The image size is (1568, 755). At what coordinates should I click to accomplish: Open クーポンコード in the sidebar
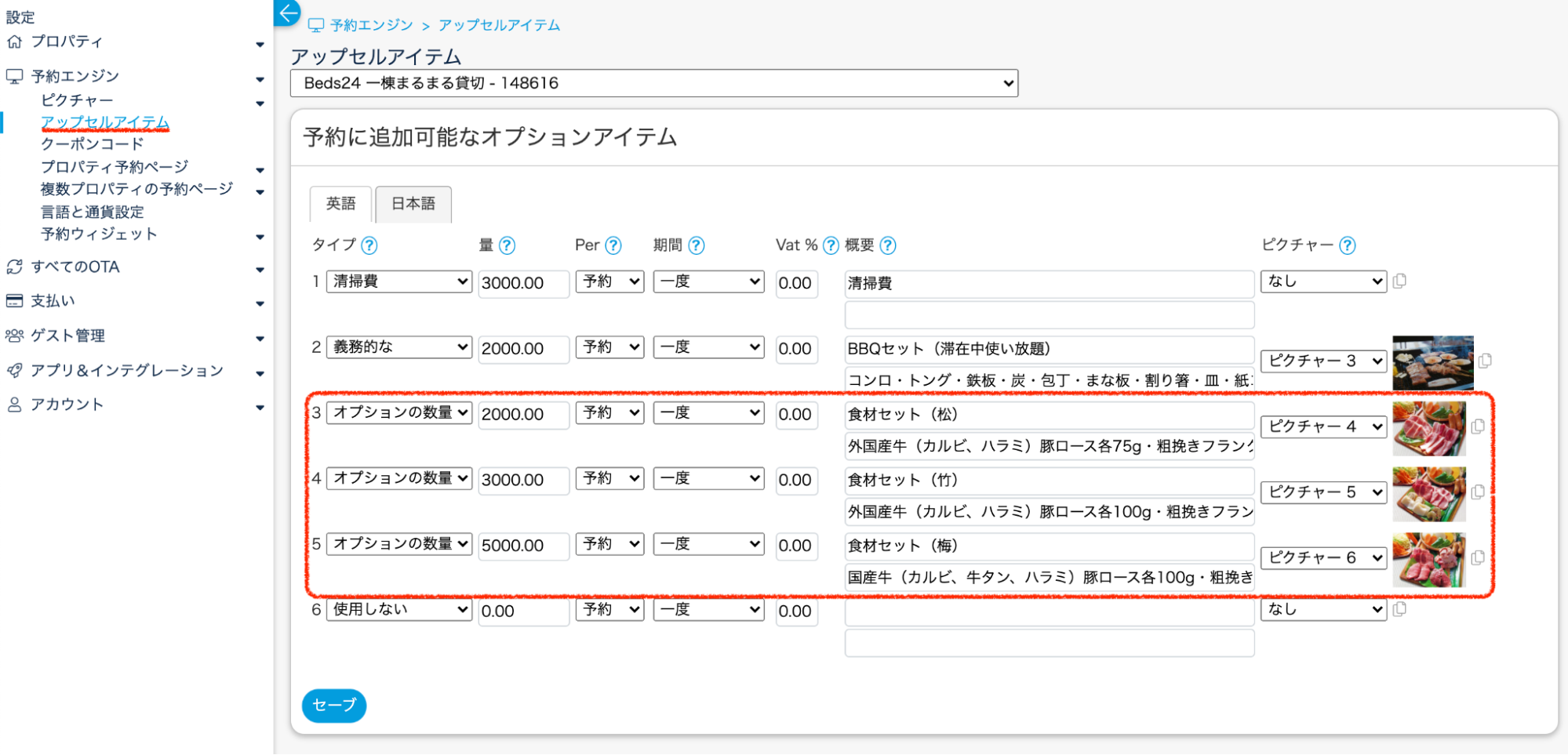pos(93,144)
